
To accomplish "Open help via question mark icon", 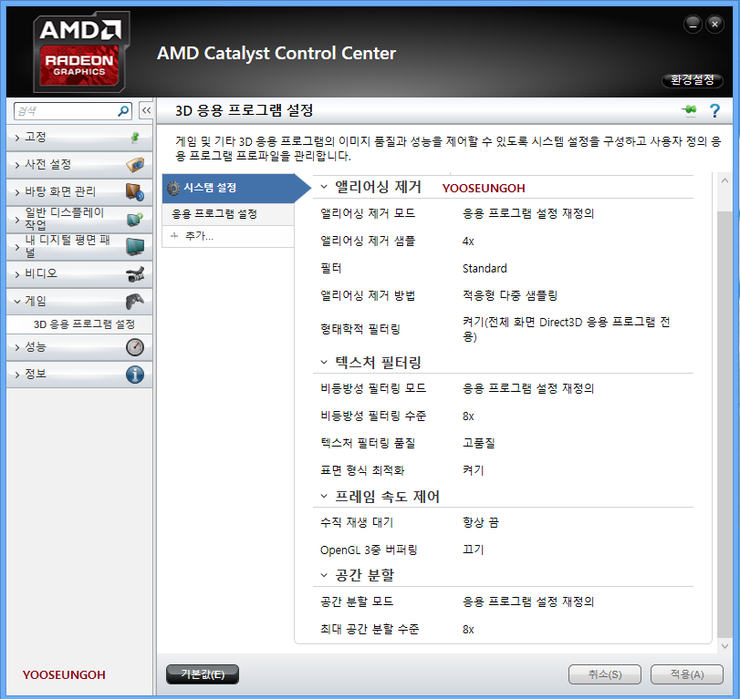I will point(715,111).
